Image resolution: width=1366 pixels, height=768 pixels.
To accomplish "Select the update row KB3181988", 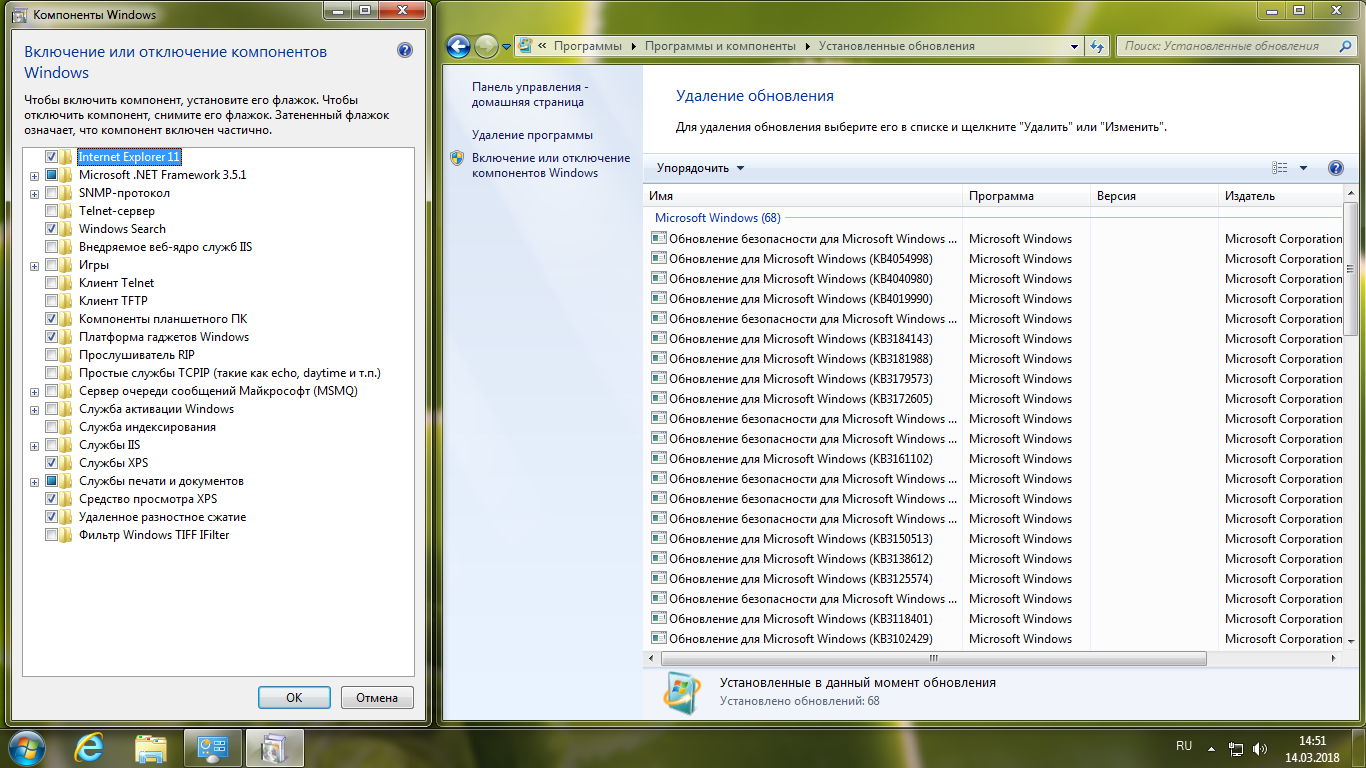I will click(x=995, y=359).
